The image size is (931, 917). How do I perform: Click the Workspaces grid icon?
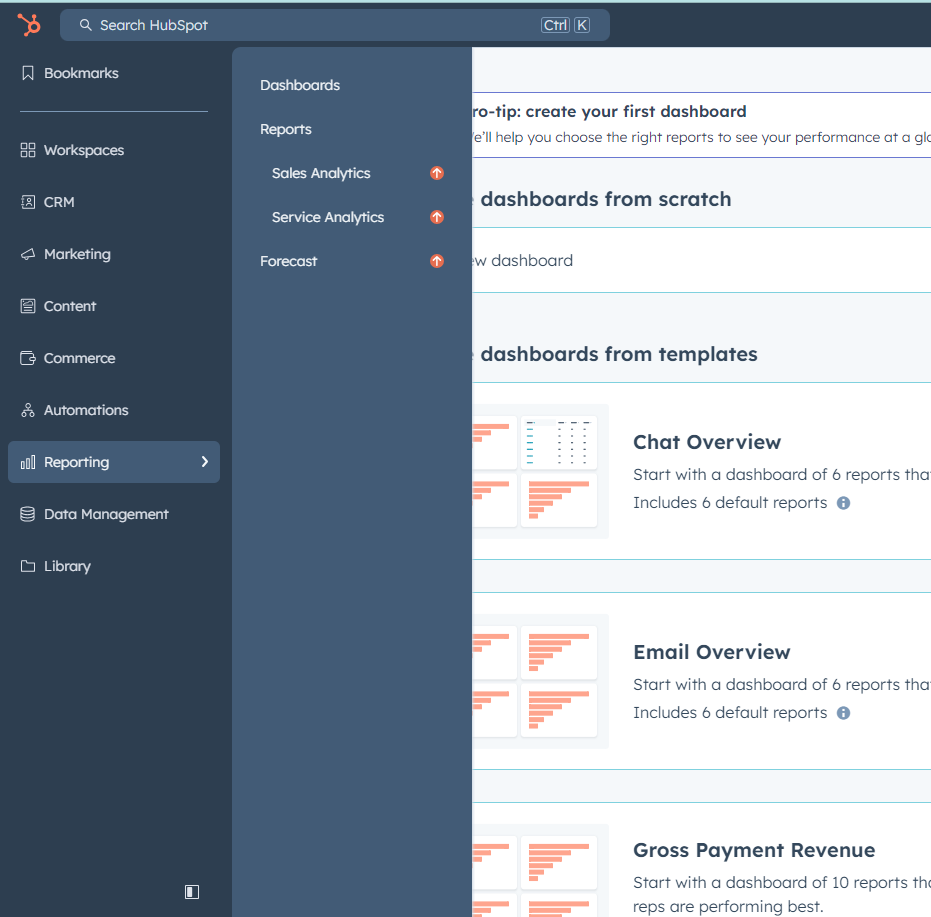27,150
